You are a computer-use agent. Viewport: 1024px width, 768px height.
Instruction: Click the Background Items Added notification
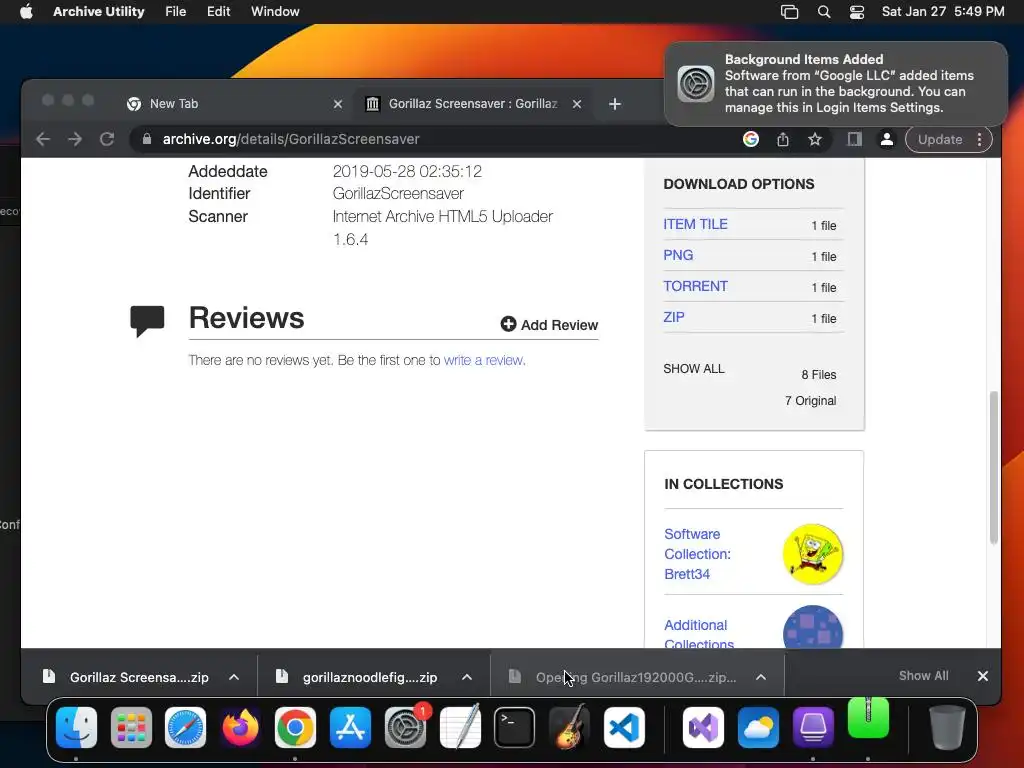tap(836, 84)
